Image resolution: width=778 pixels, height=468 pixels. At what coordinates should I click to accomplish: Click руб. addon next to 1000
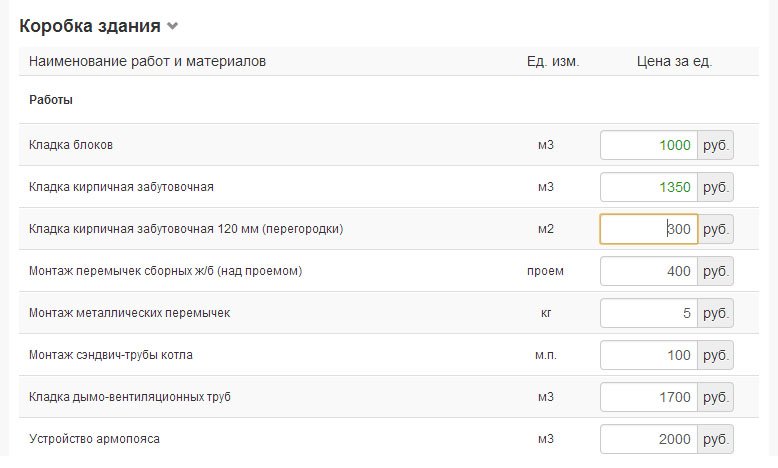point(715,145)
